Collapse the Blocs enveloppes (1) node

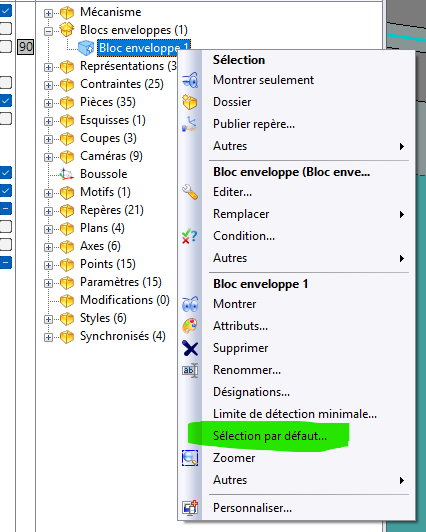point(48,31)
